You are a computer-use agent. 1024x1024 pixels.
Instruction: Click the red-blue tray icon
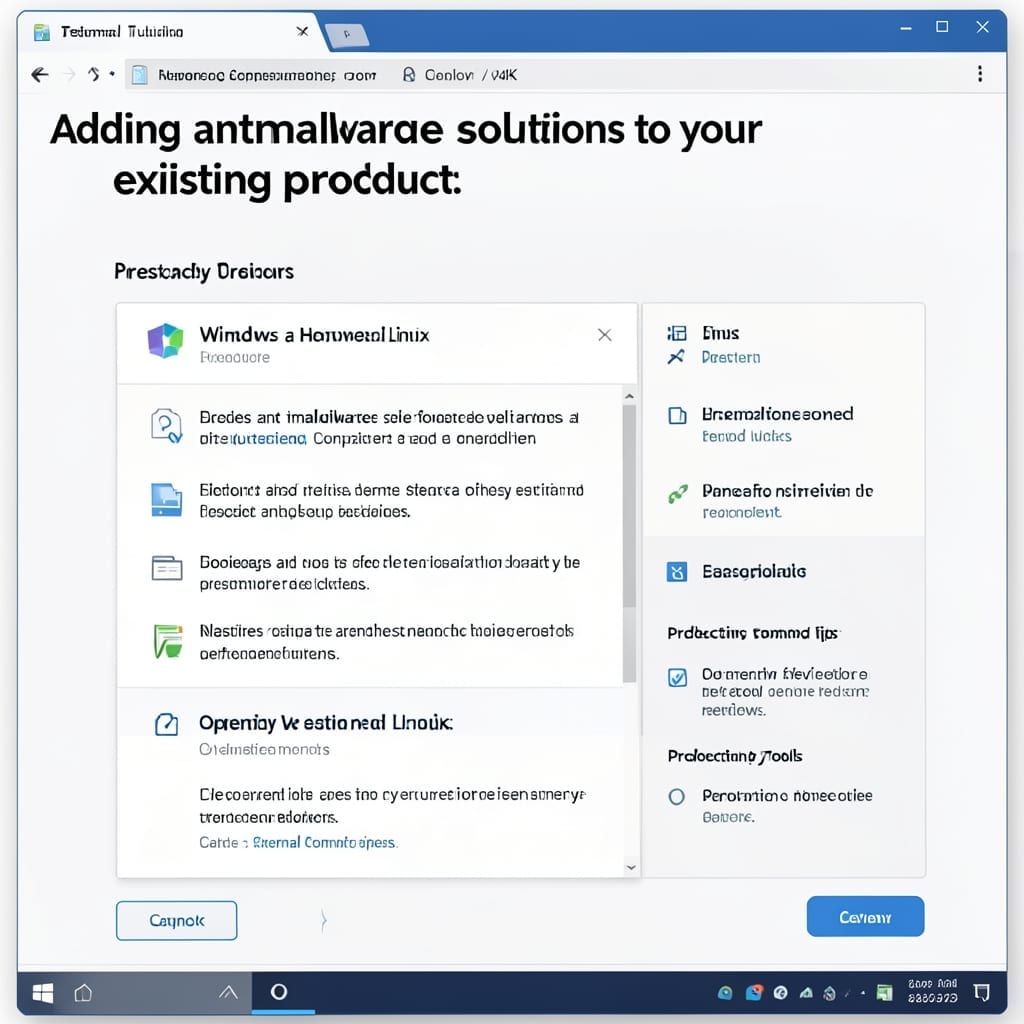(x=754, y=993)
